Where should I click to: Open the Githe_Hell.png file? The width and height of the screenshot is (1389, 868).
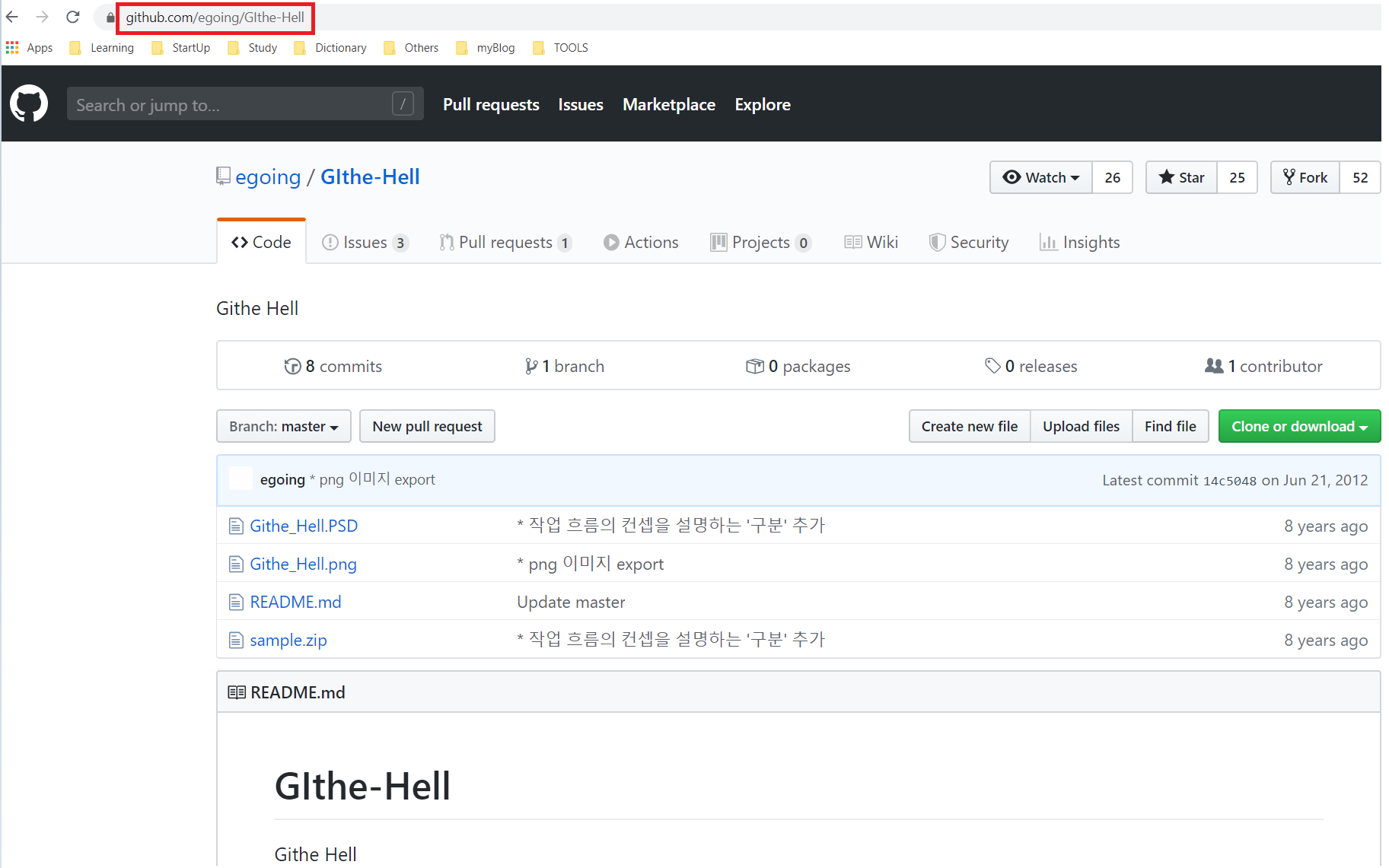[303, 564]
